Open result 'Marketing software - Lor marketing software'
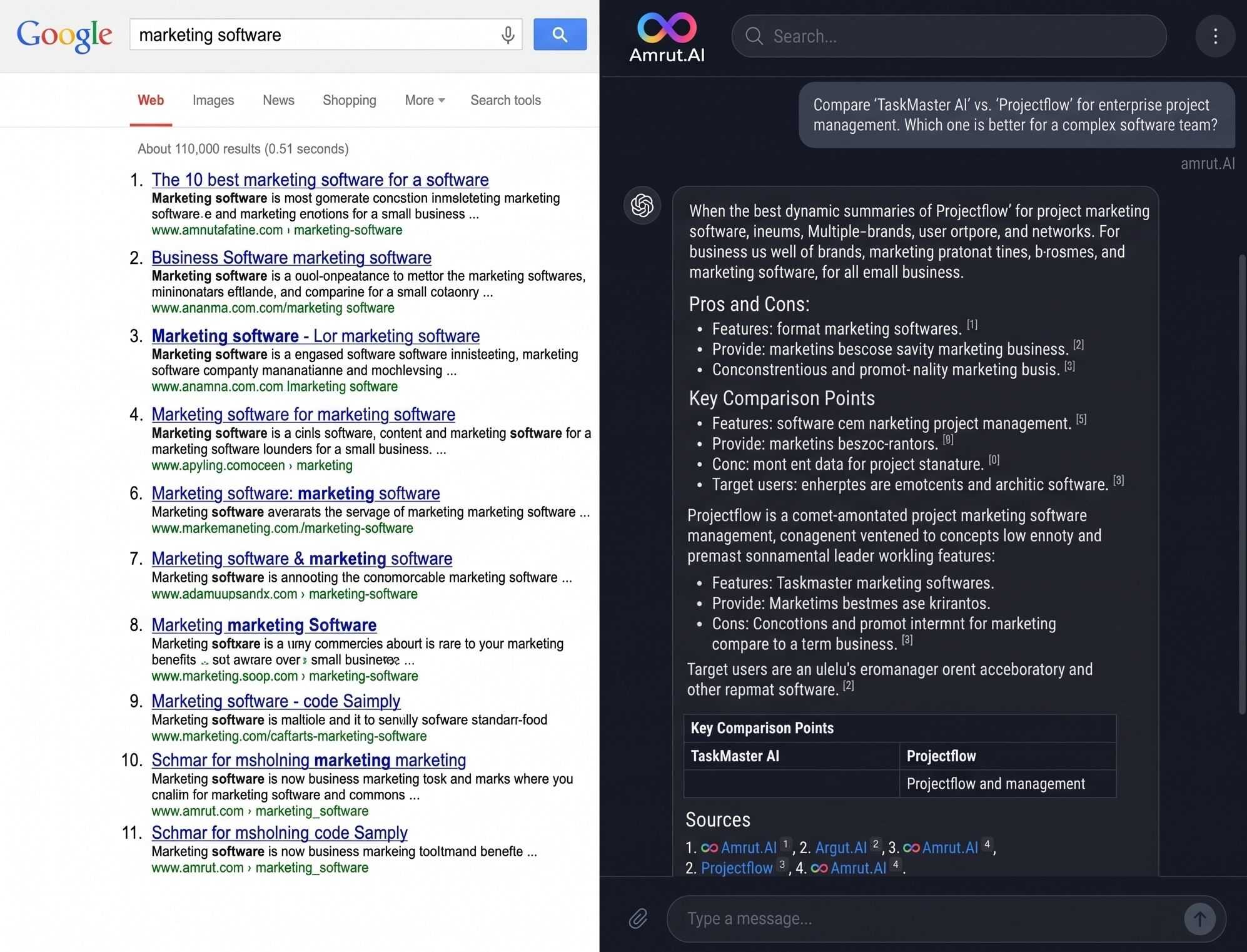 [316, 336]
